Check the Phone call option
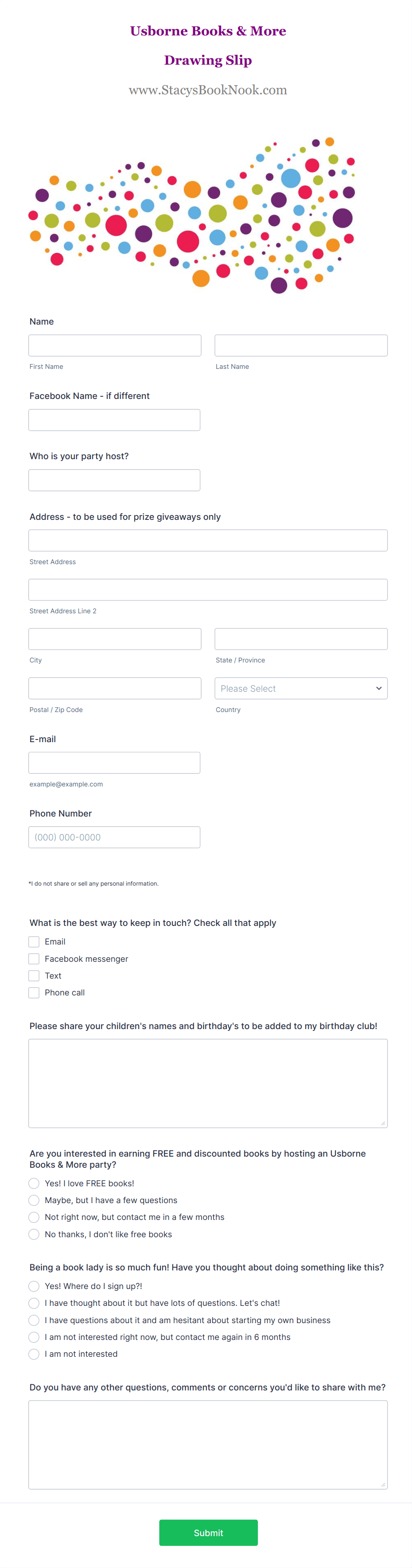Viewport: 412px width, 1568px height. pyautogui.click(x=34, y=992)
